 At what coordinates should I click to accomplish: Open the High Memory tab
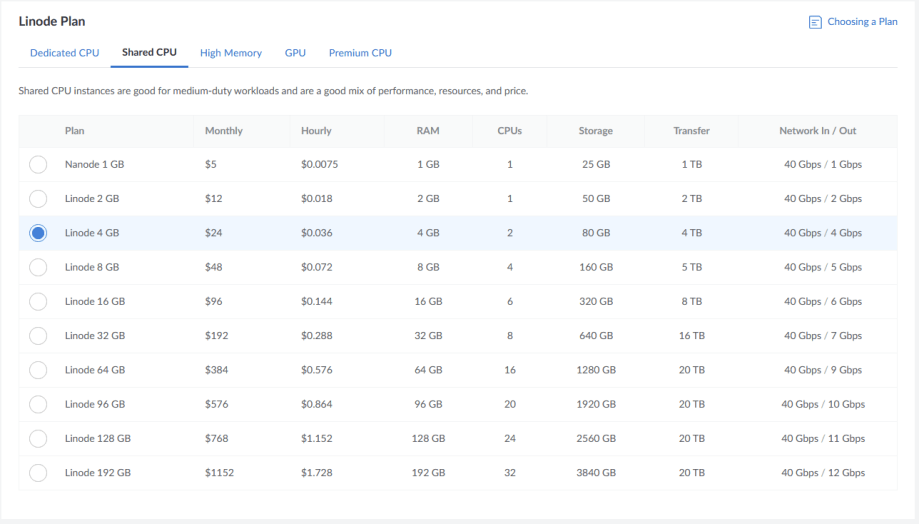coord(230,53)
